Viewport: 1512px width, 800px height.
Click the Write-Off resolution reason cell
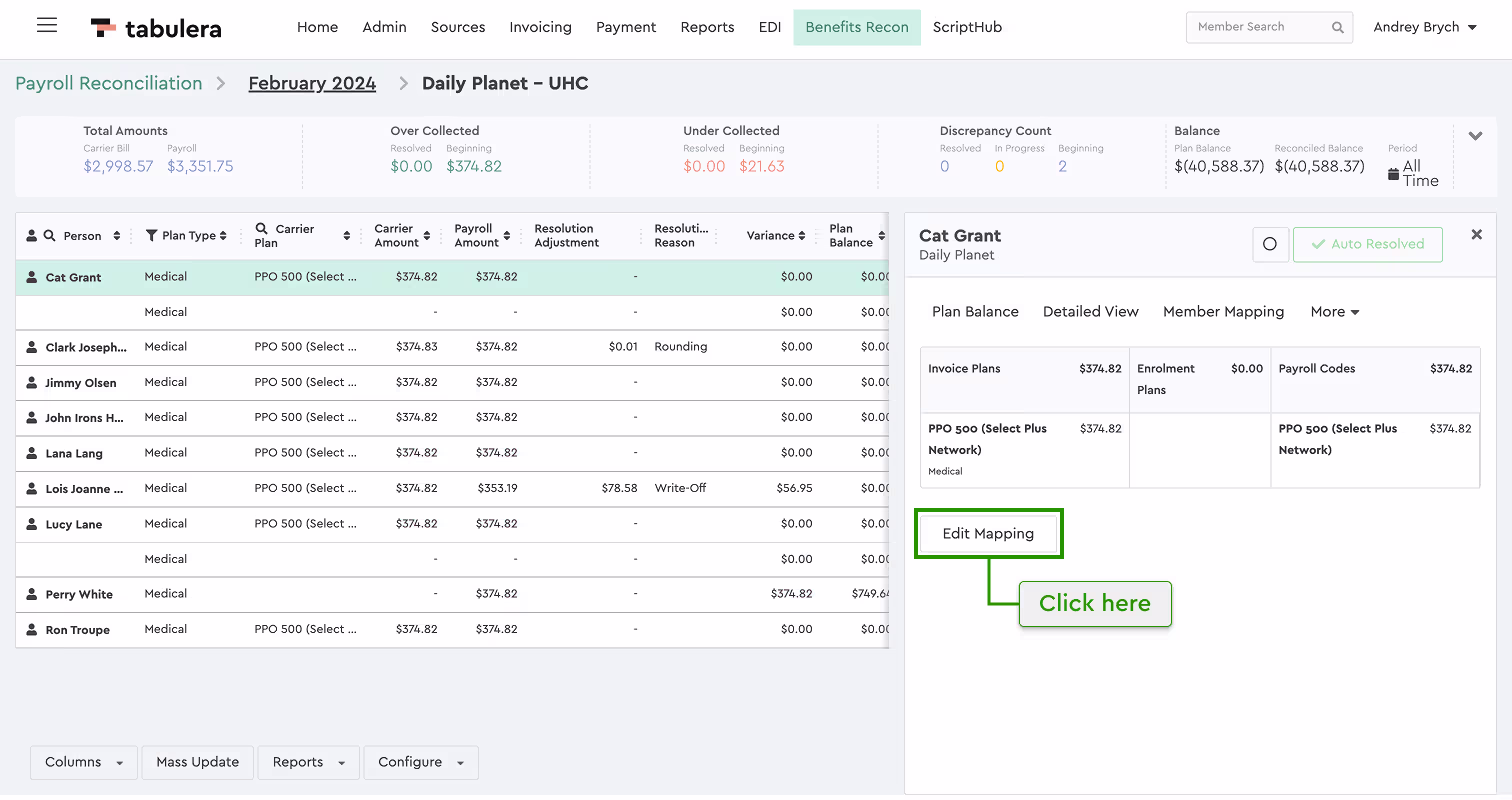pyautogui.click(x=681, y=488)
